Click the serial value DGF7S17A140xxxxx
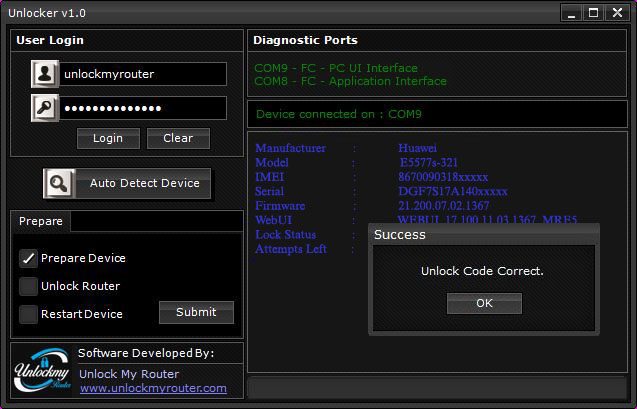Screen dimensions: 637x409 (453, 191)
